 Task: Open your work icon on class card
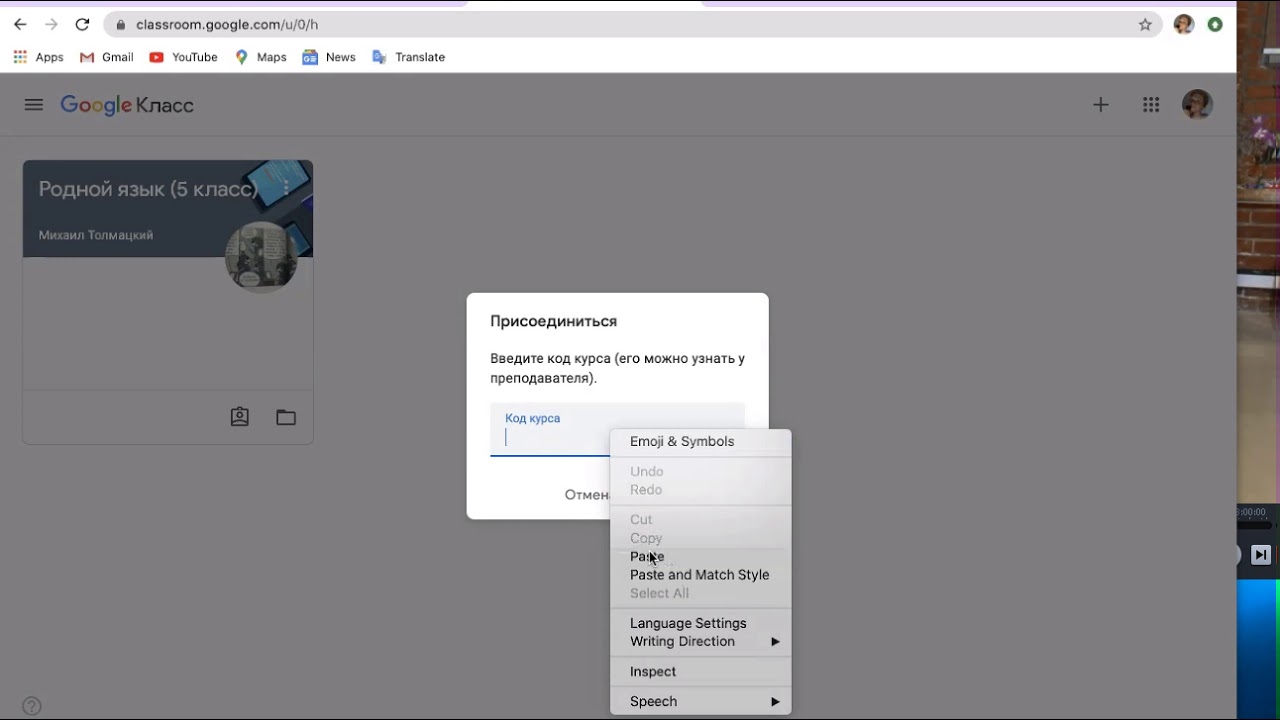pyautogui.click(x=240, y=417)
